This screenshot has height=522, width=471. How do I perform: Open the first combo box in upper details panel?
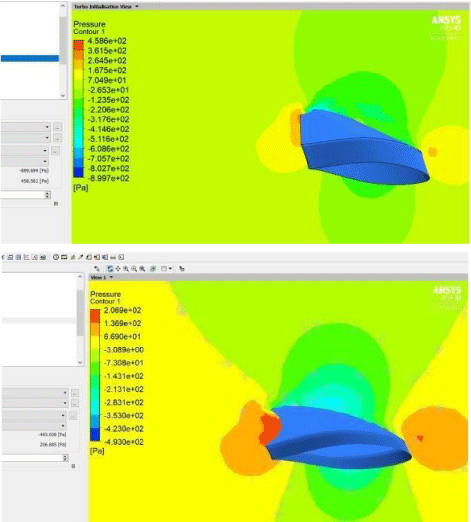point(25,127)
